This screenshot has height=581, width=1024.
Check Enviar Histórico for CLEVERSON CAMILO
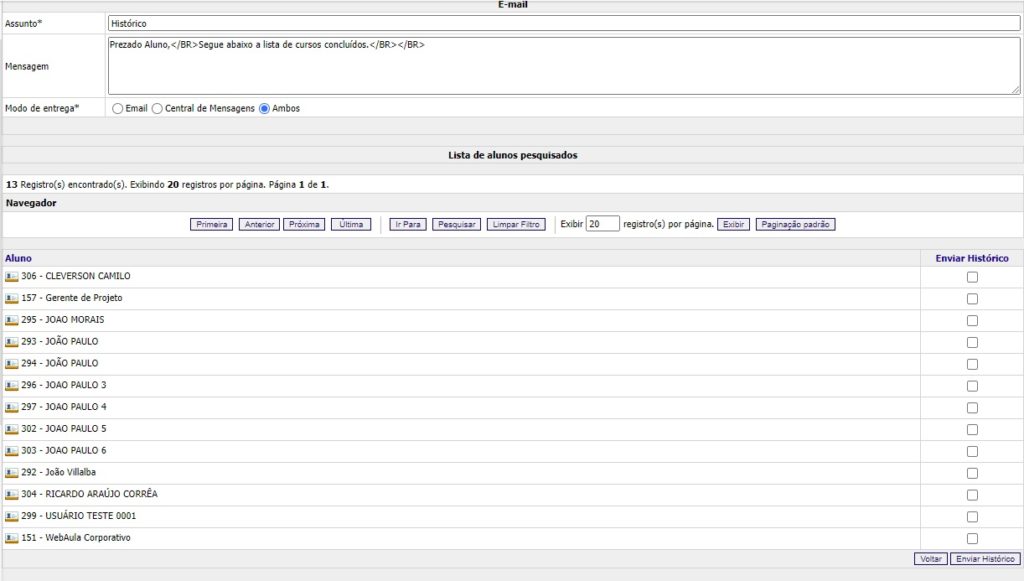[972, 277]
